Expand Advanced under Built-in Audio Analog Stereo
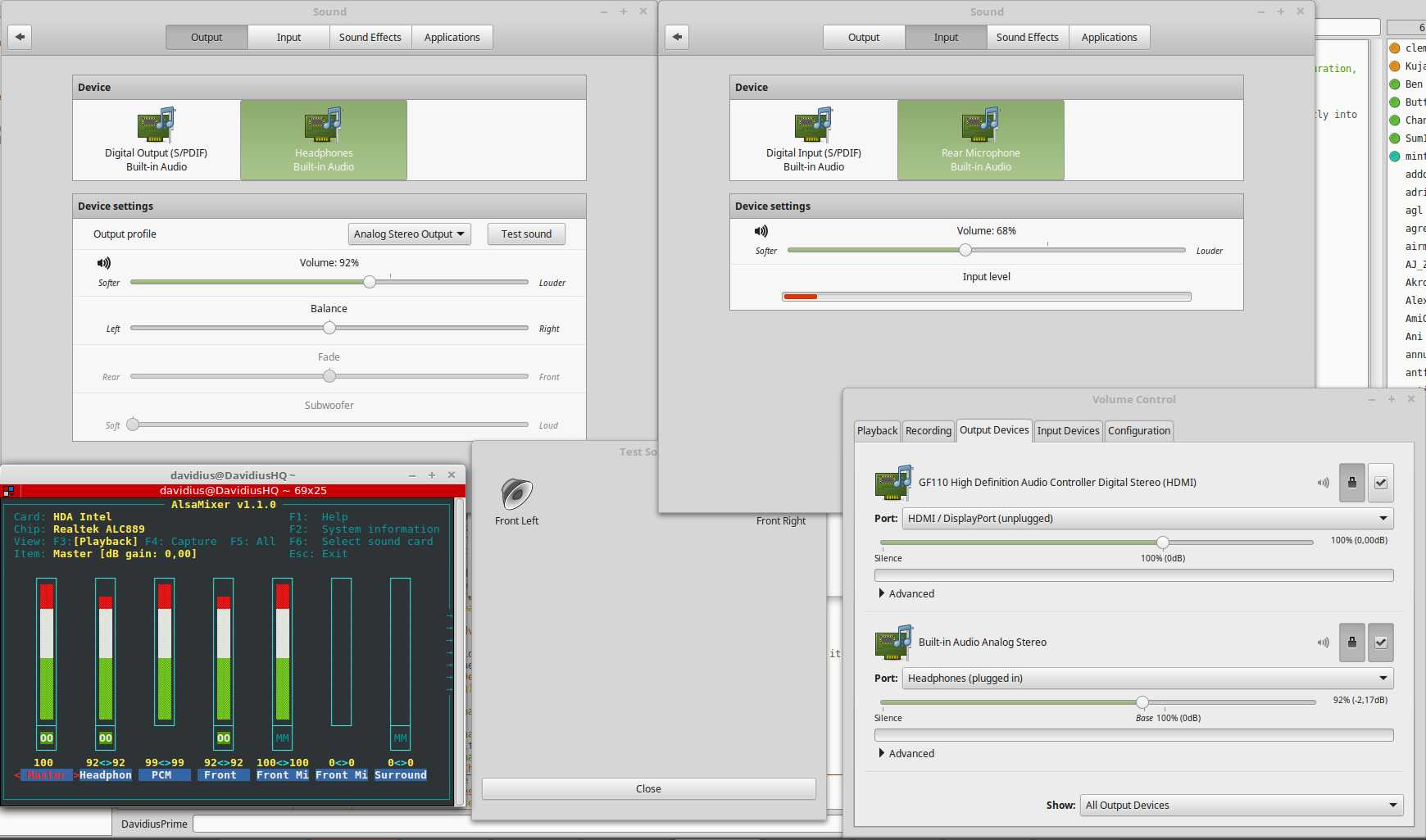The height and width of the screenshot is (840, 1426). [x=906, y=753]
